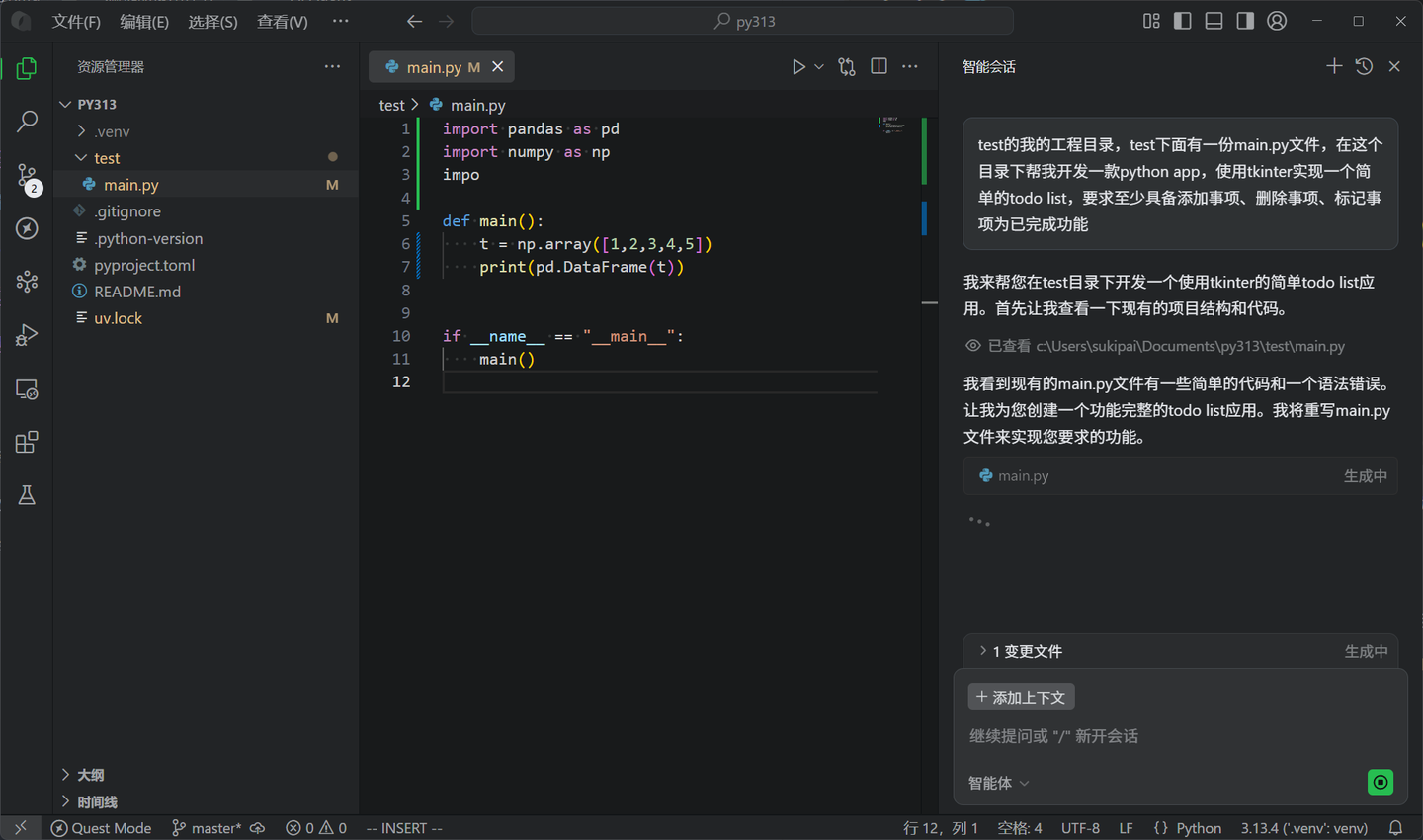The image size is (1423, 840).
Task: Split the editor to the right
Action: [879, 66]
